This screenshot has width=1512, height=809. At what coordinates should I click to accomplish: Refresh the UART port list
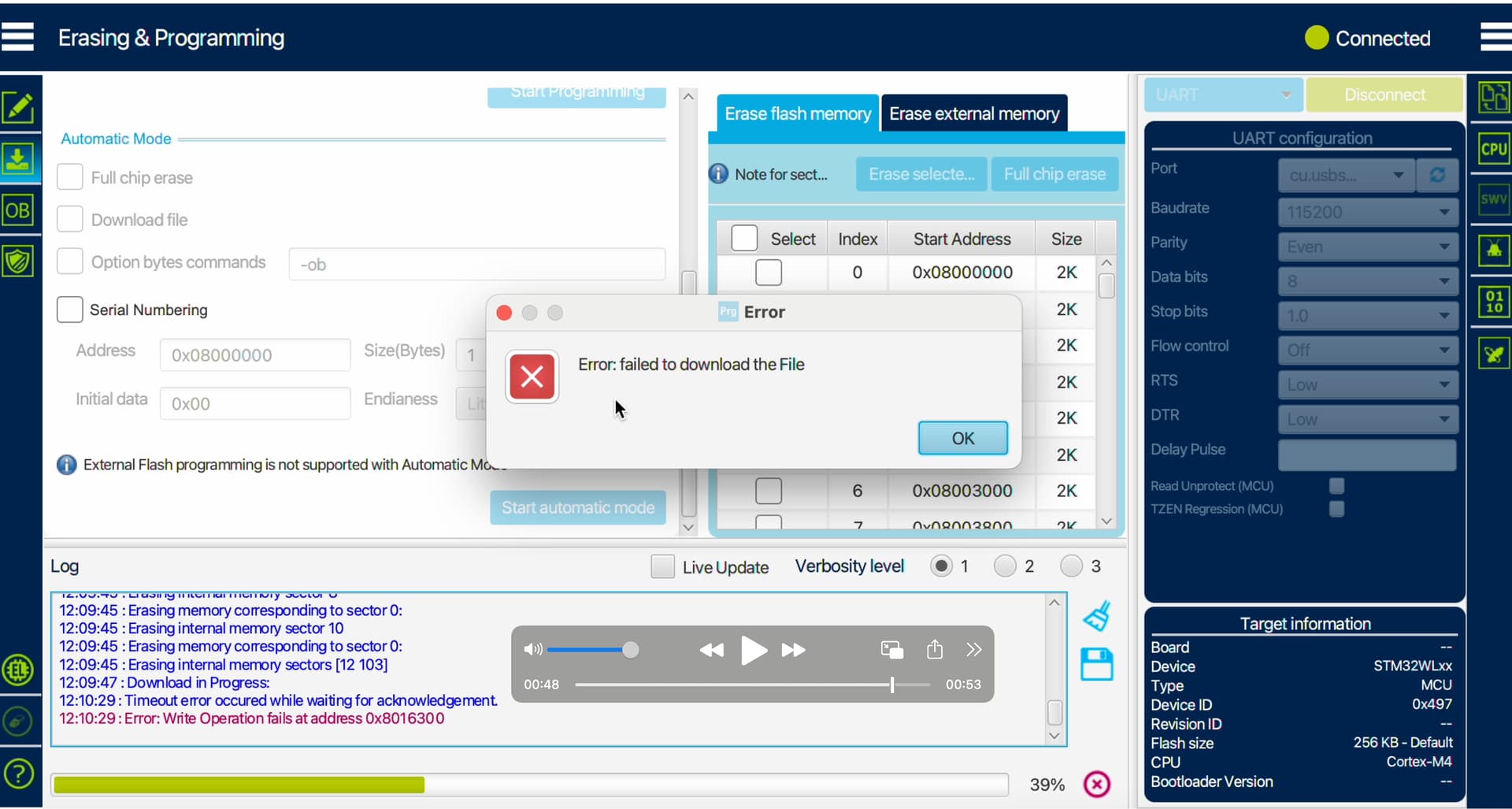pyautogui.click(x=1437, y=175)
